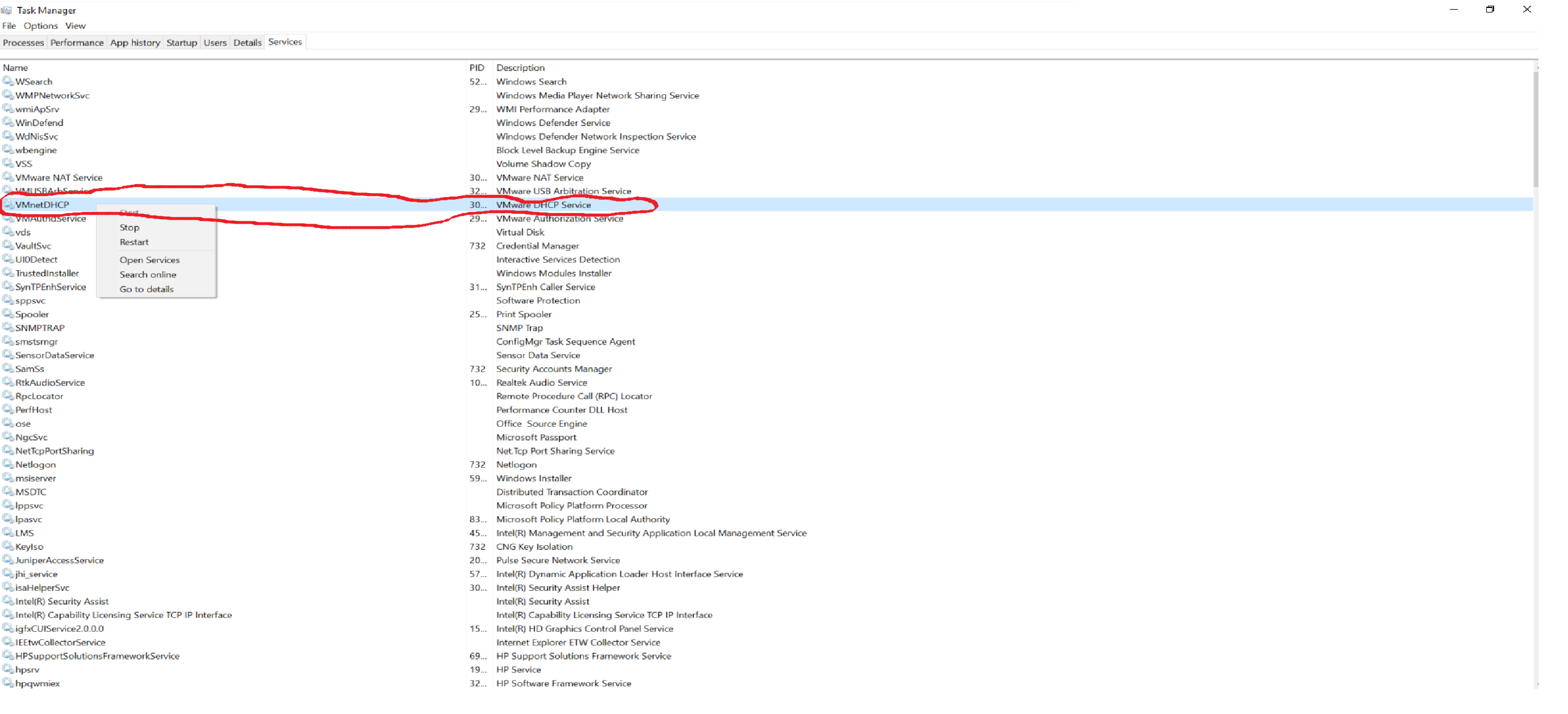The image size is (1568, 714).
Task: Select the hpqwmiex service name
Action: (x=37, y=683)
